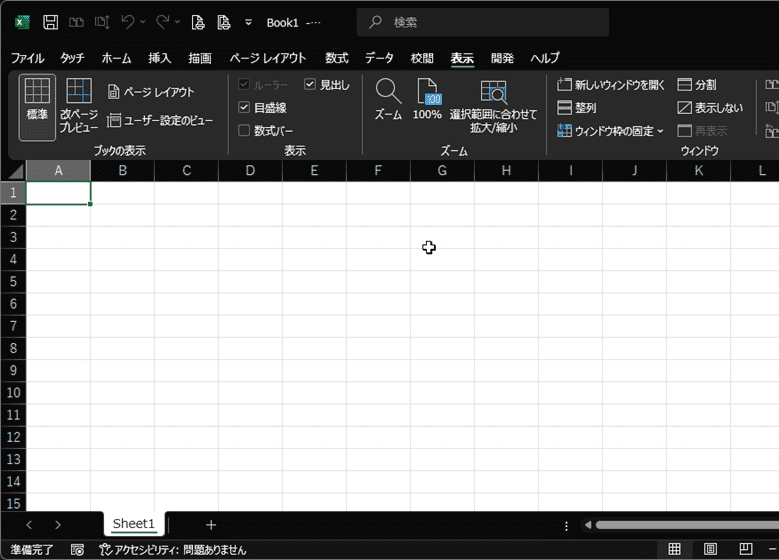
Task: Click page layout view icon in status bar
Action: pyautogui.click(x=710, y=550)
